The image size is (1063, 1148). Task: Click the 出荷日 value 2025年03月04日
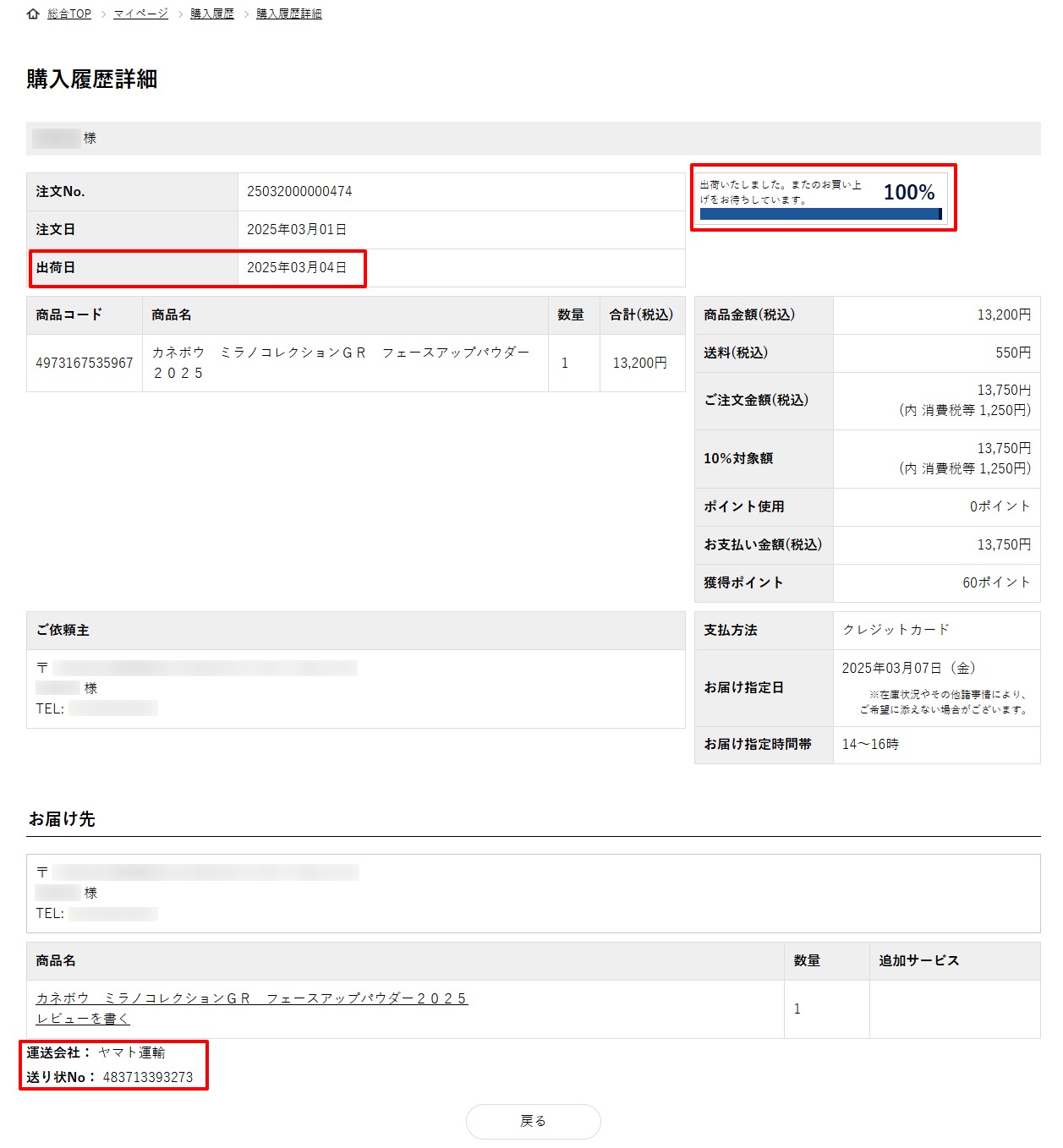297,268
